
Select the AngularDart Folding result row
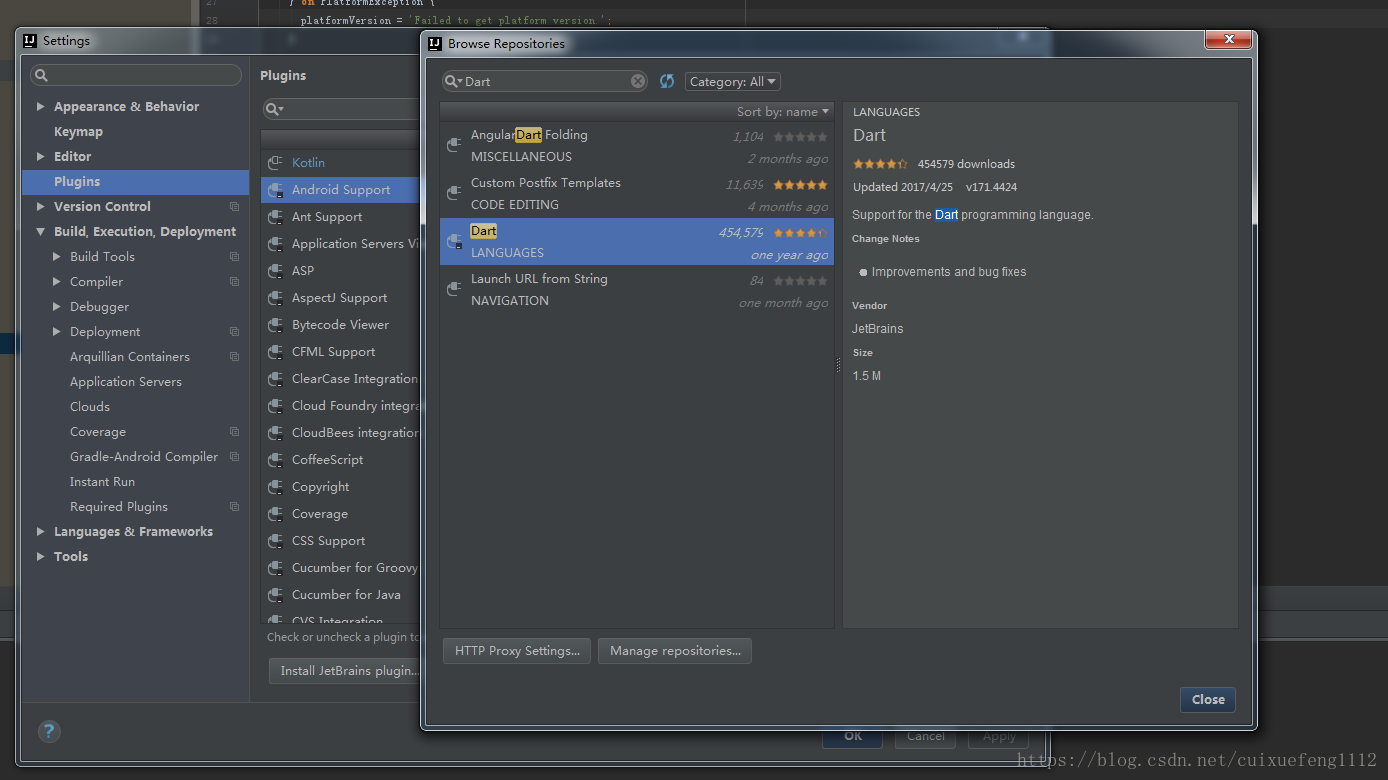(x=637, y=145)
